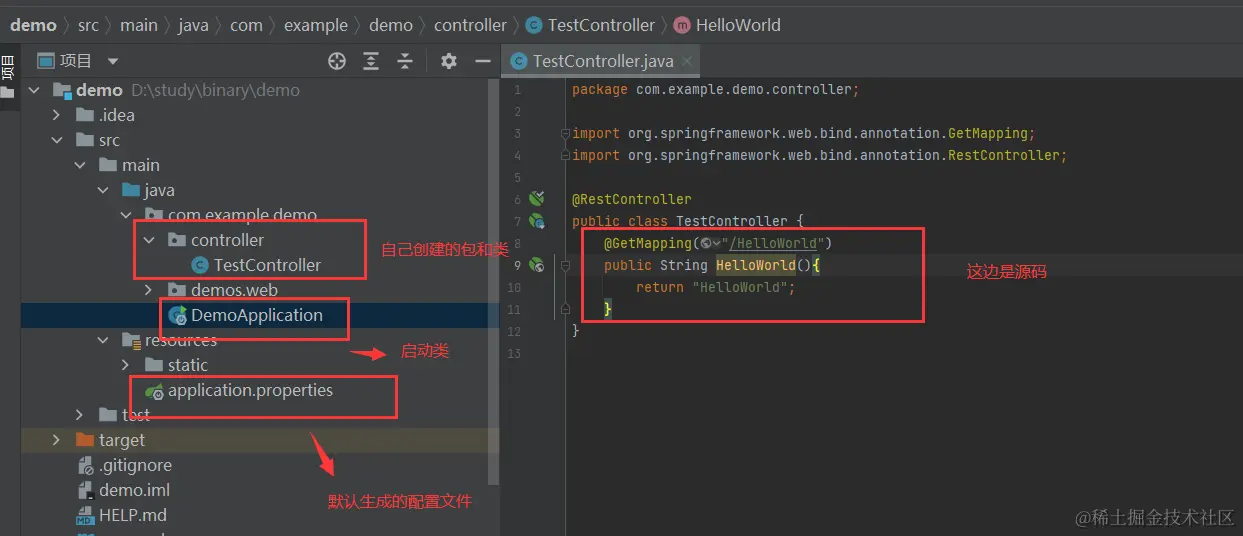
Task: Click the method icon in HelloWorld breadcrumb
Action: [x=682, y=25]
